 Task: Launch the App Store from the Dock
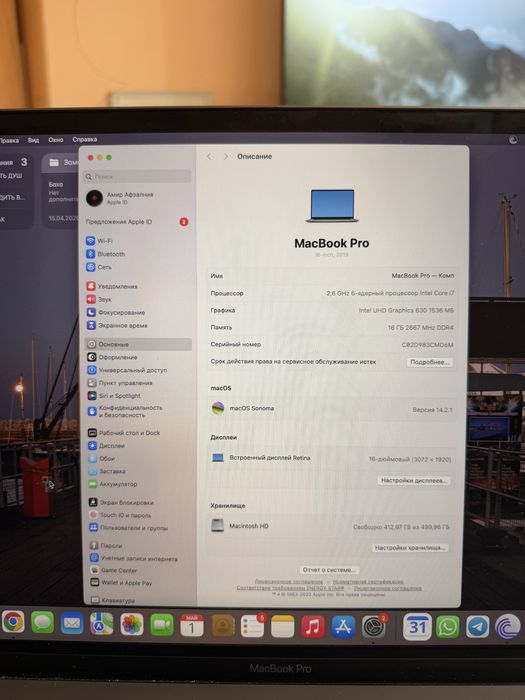[x=343, y=627]
